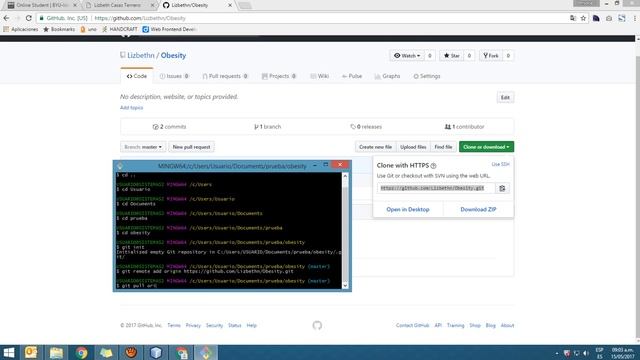Click Create new file button
This screenshot has width=640, height=360.
click(x=376, y=147)
